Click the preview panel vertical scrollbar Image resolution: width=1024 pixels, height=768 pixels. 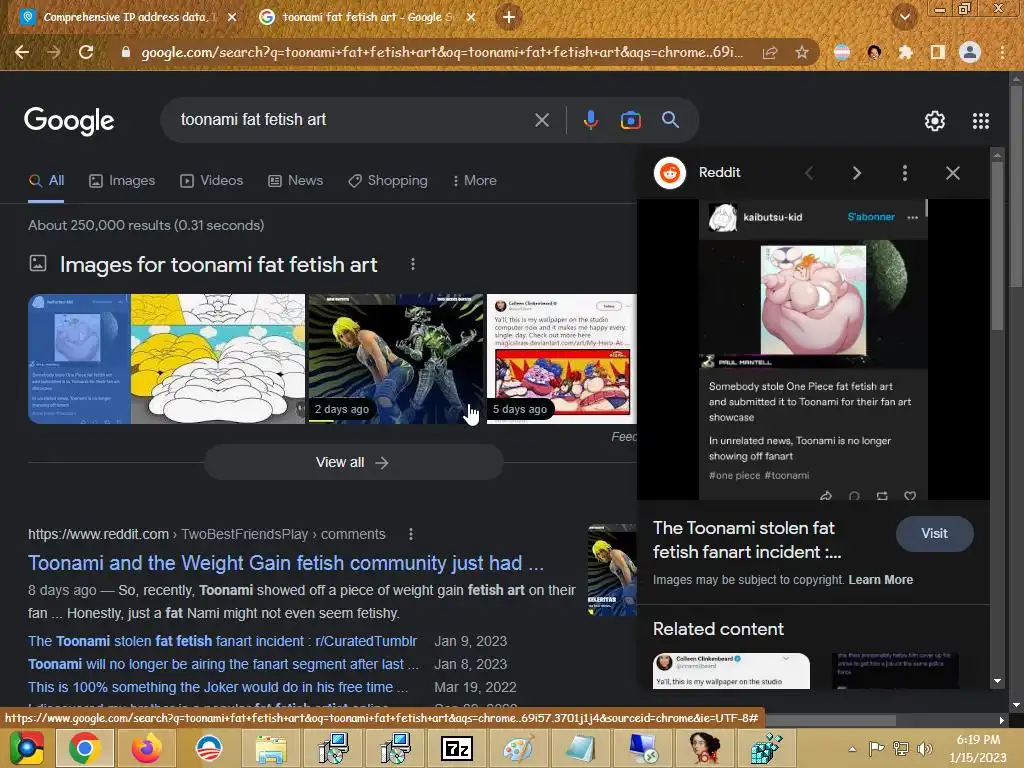click(x=997, y=245)
